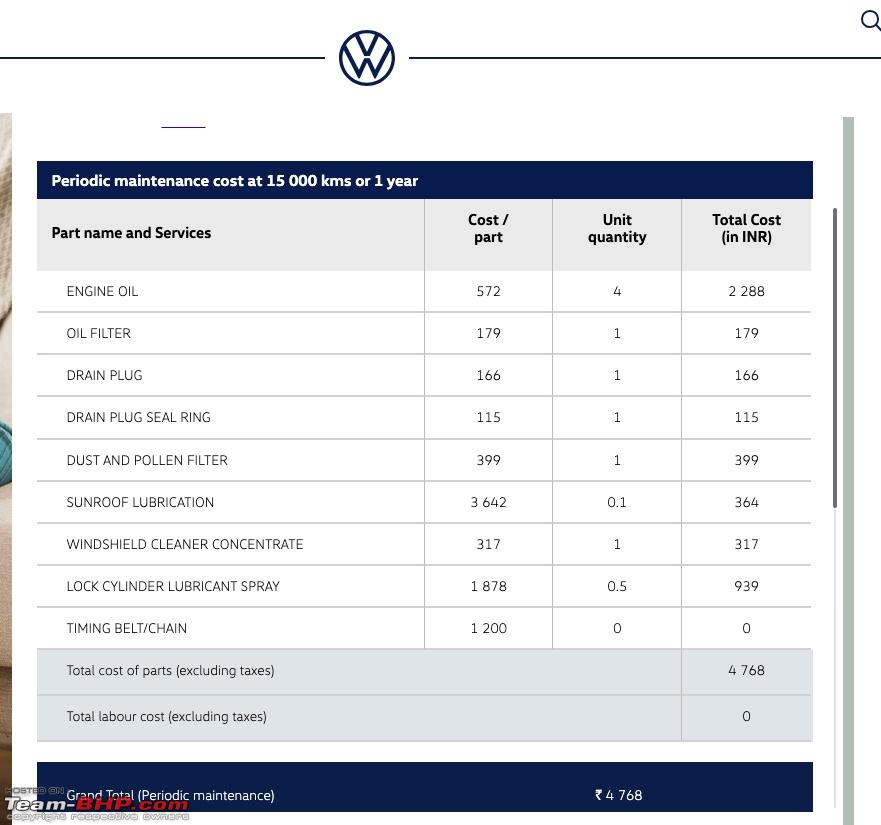Select the ENGINE OIL part name
881x825 pixels.
click(102, 292)
